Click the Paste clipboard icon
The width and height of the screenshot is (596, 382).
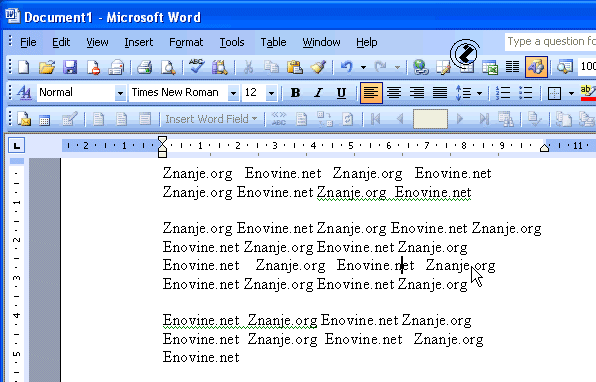[x=295, y=68]
